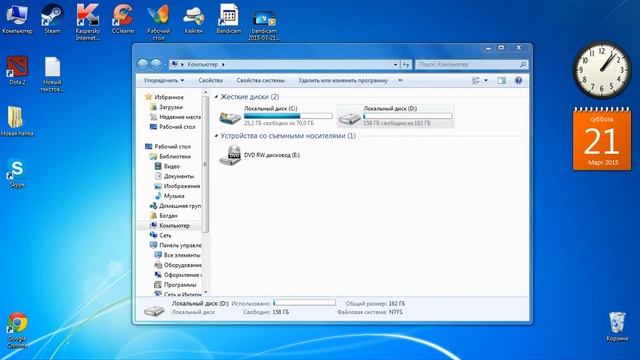This screenshot has width=640, height=360.
Task: Select Избранное in navigation pane
Action: point(164,97)
